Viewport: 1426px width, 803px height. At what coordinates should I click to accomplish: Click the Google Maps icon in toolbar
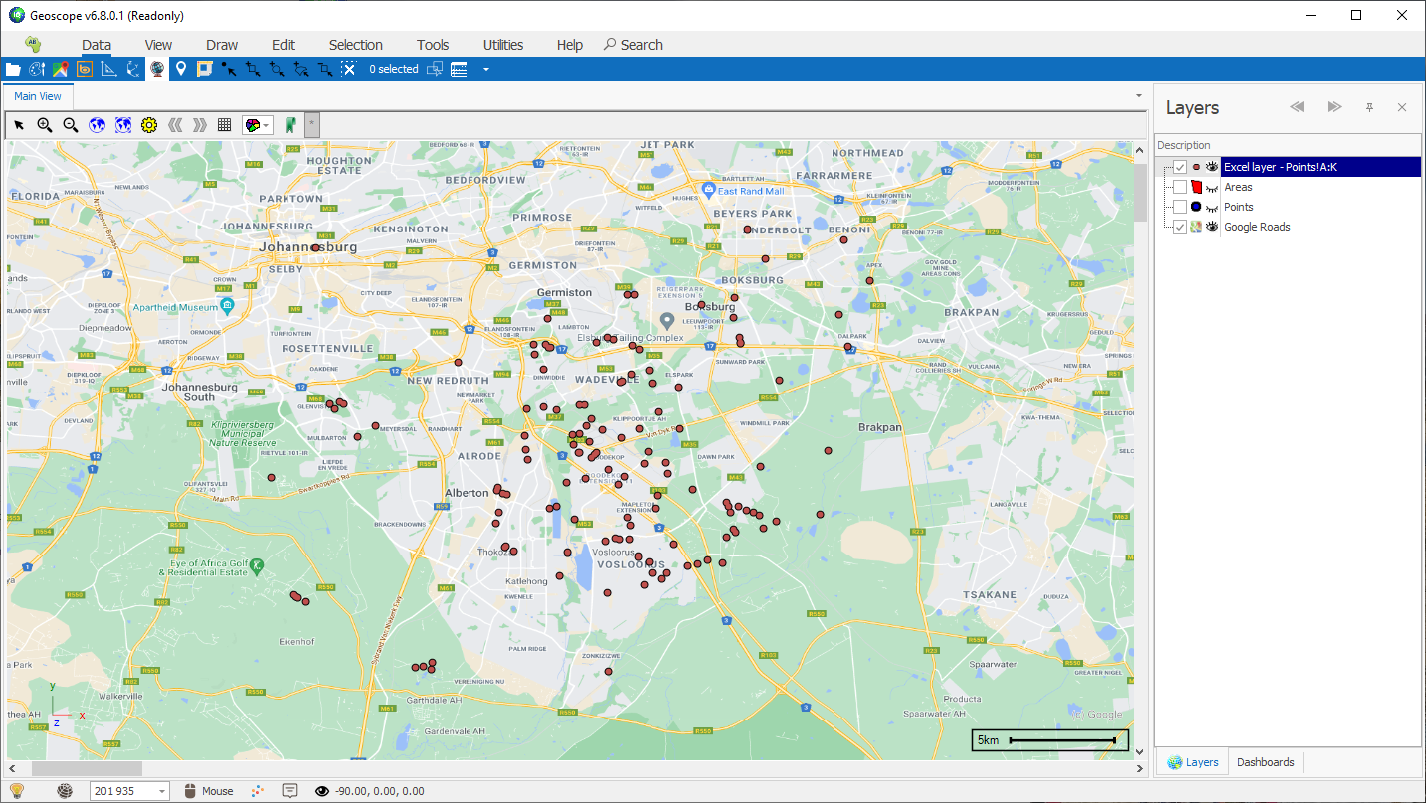click(61, 69)
